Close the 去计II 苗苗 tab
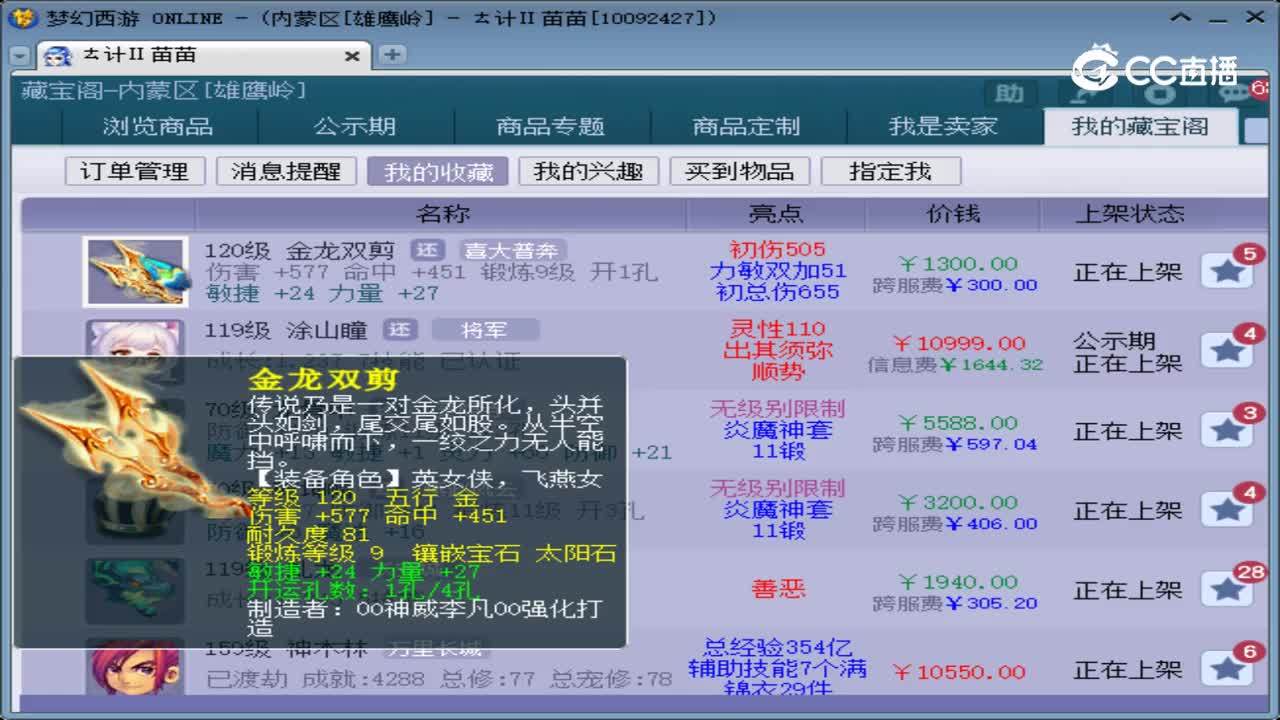Screen dimensions: 1280x720 (352, 56)
